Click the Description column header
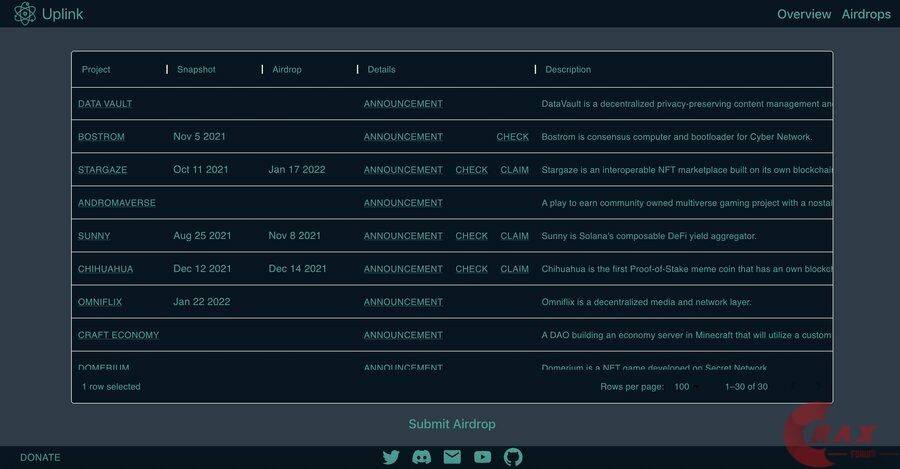This screenshot has height=469, width=900. (x=568, y=69)
